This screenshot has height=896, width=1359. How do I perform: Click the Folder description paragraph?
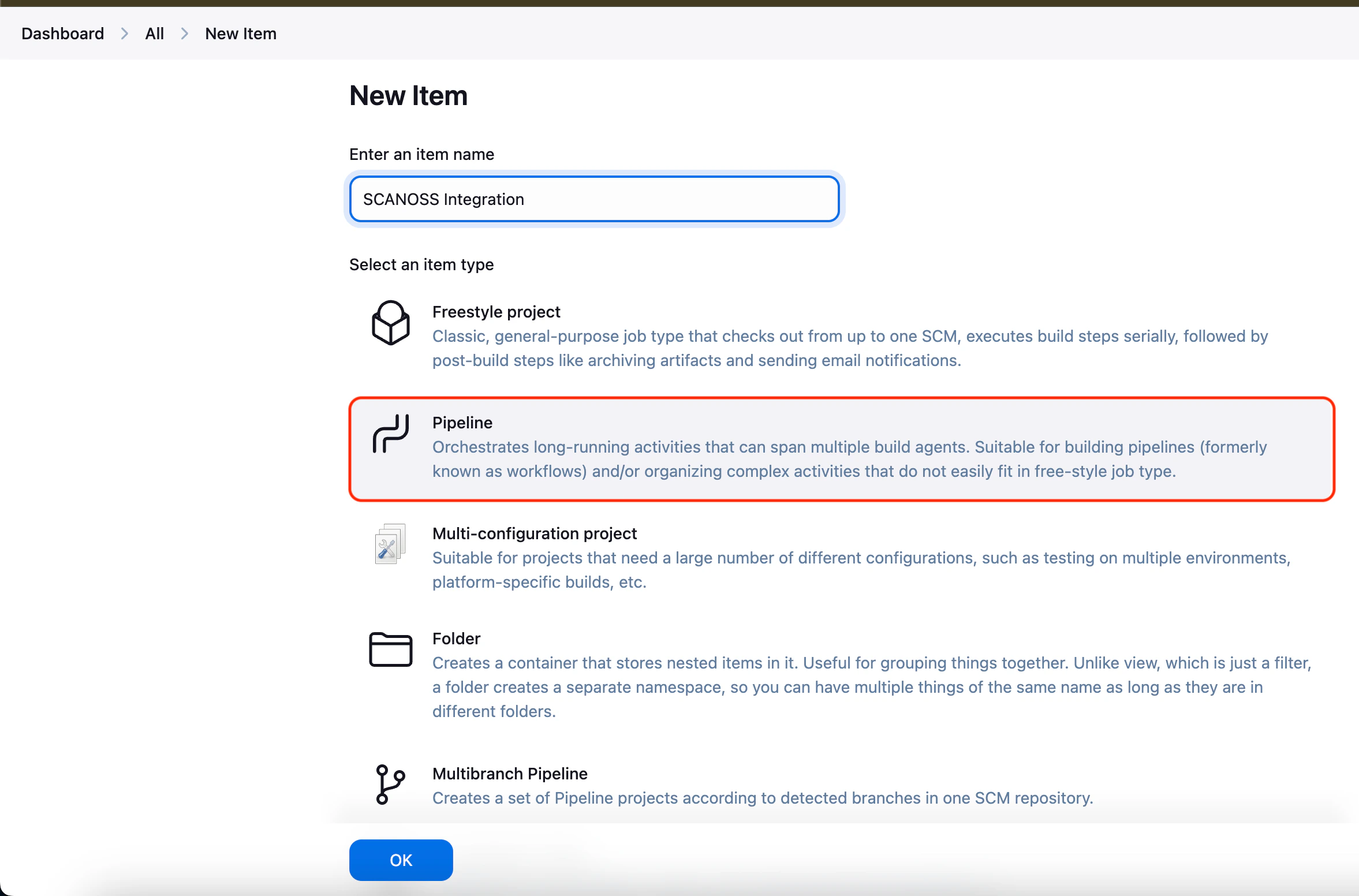point(871,687)
